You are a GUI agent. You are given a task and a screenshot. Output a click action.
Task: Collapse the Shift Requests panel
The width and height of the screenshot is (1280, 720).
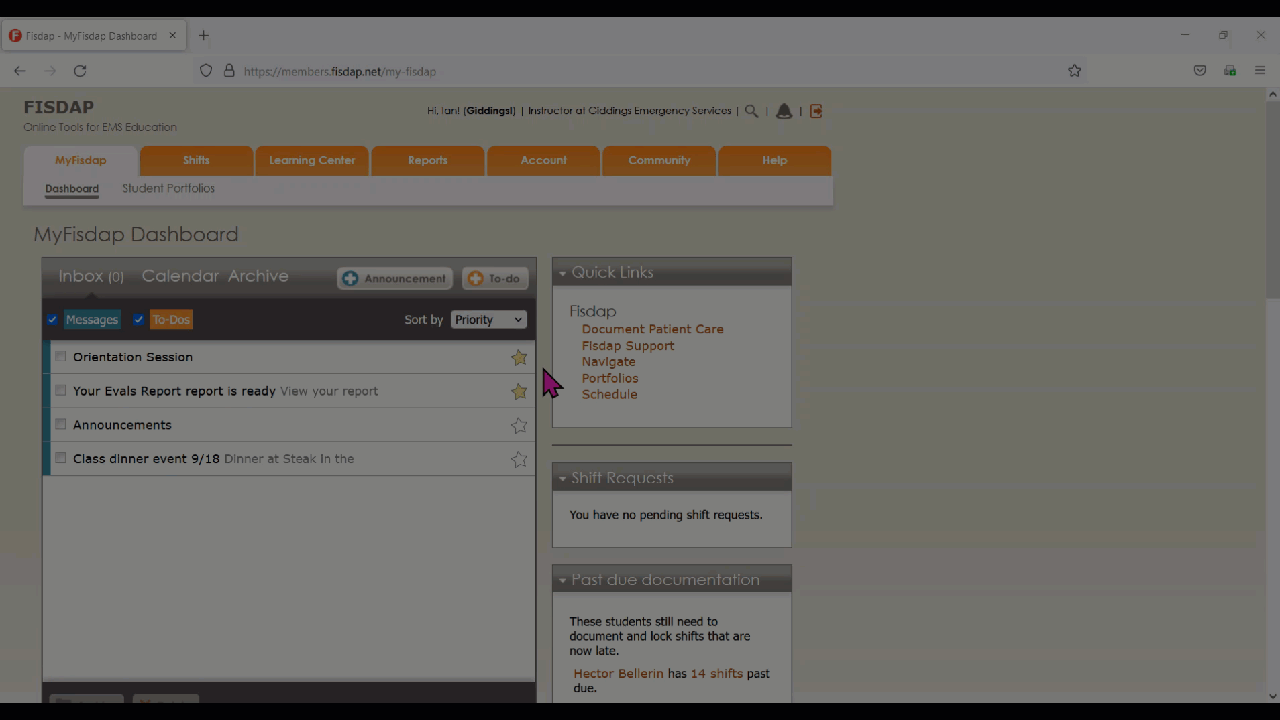coord(563,479)
